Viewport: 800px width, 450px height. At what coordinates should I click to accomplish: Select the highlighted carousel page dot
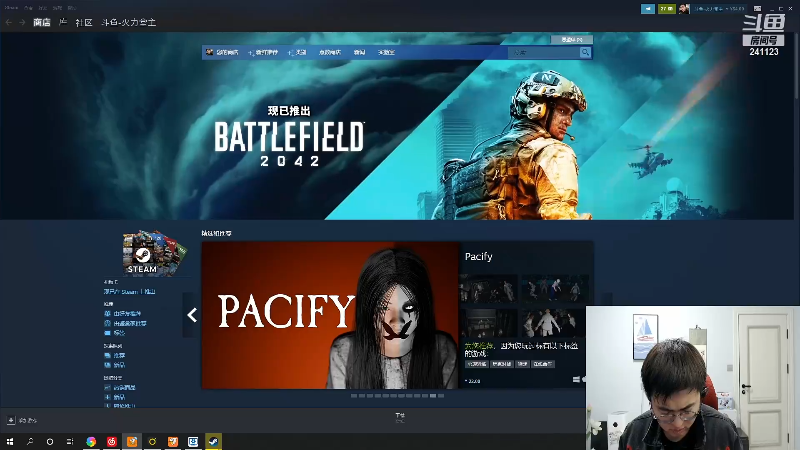pyautogui.click(x=433, y=396)
